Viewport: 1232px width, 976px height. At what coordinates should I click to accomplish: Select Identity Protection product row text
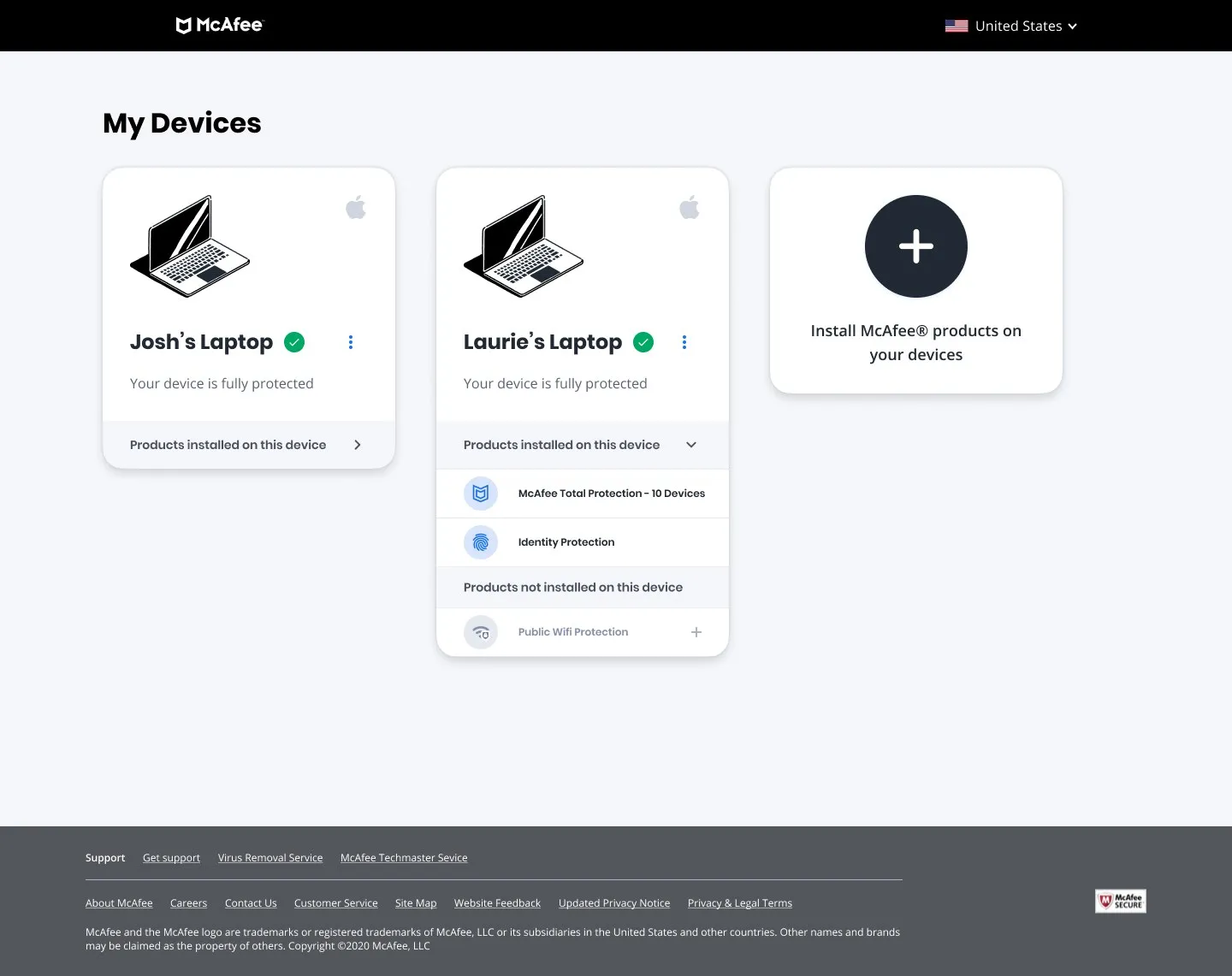coord(566,542)
